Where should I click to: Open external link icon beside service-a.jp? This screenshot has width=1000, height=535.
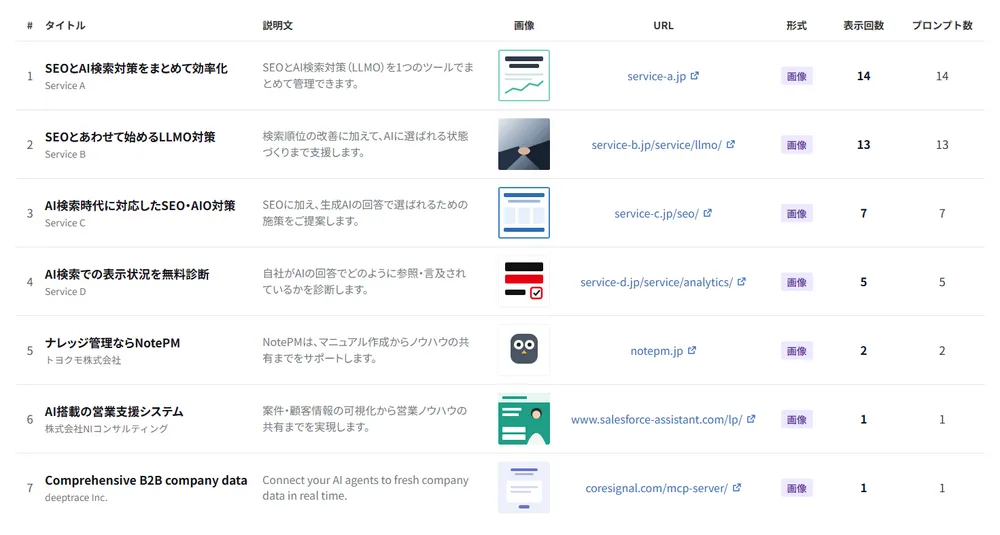[695, 75]
